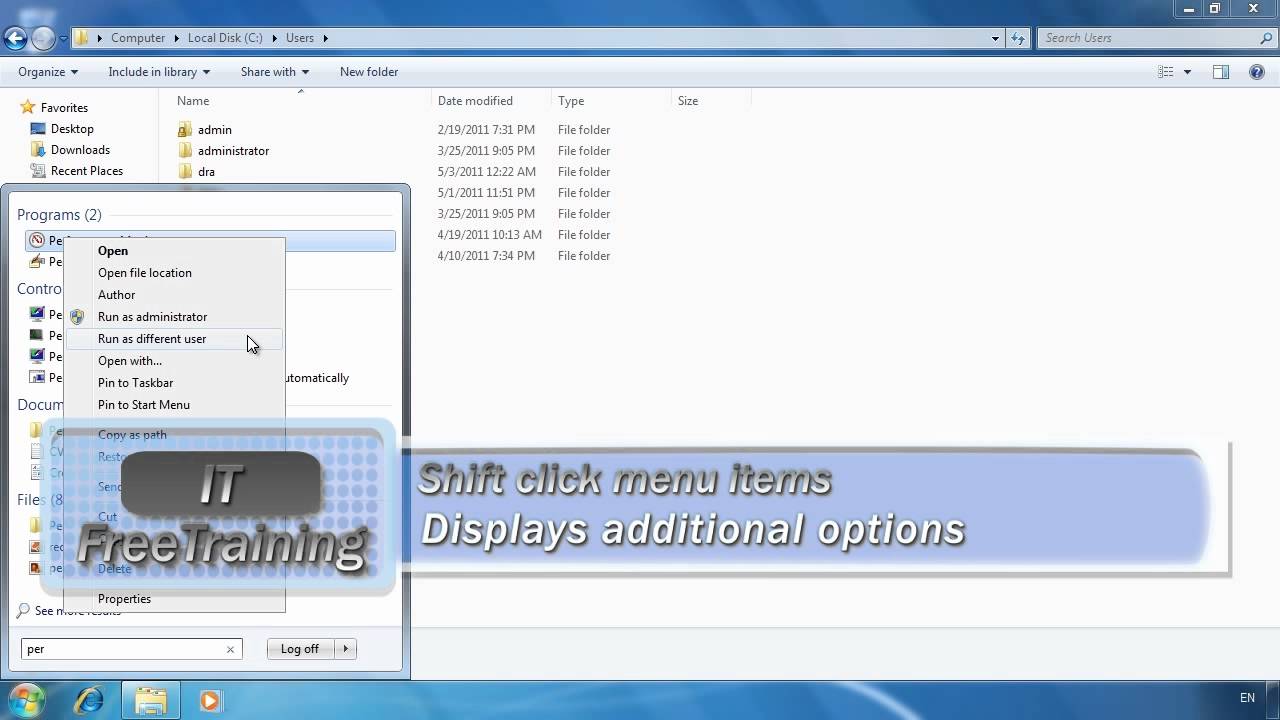
Task: Click the Back navigation arrow in Explorer
Action: click(x=15, y=39)
